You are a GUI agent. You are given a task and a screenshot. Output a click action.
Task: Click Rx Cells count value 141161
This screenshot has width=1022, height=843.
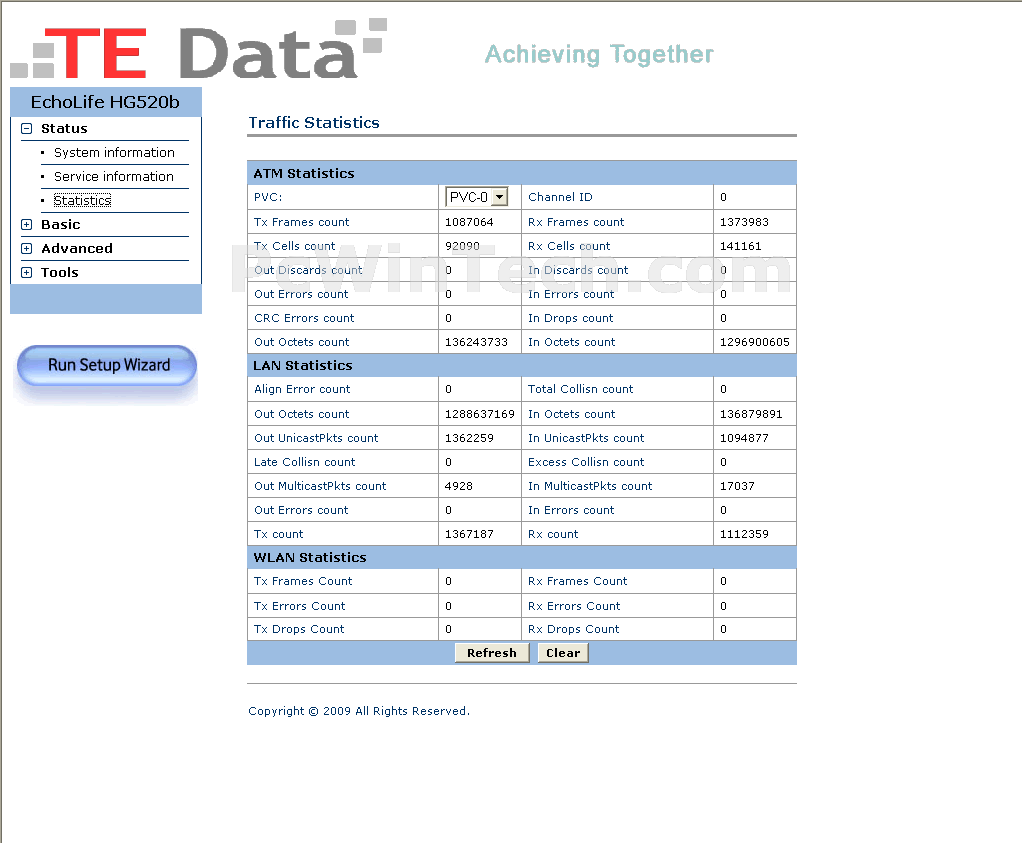coord(740,246)
